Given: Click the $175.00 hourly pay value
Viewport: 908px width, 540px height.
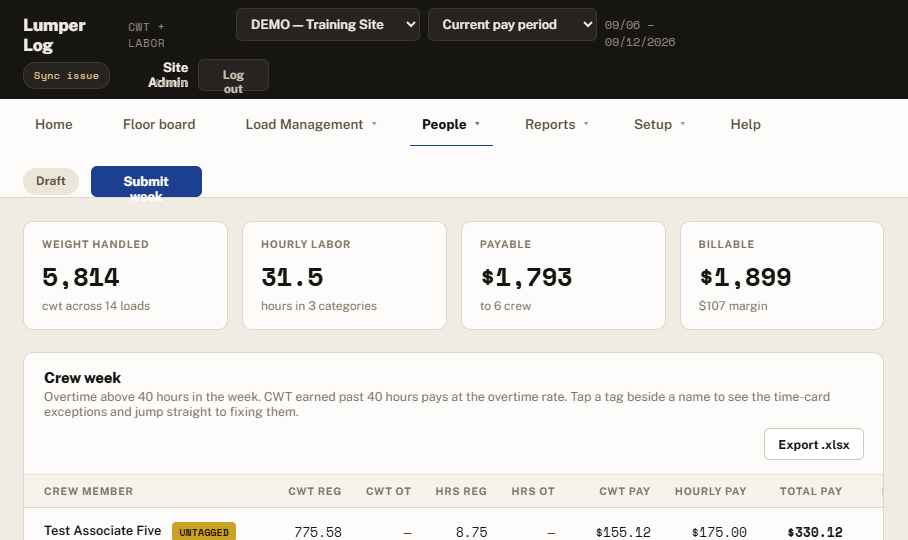Looking at the screenshot, I should (719, 532).
